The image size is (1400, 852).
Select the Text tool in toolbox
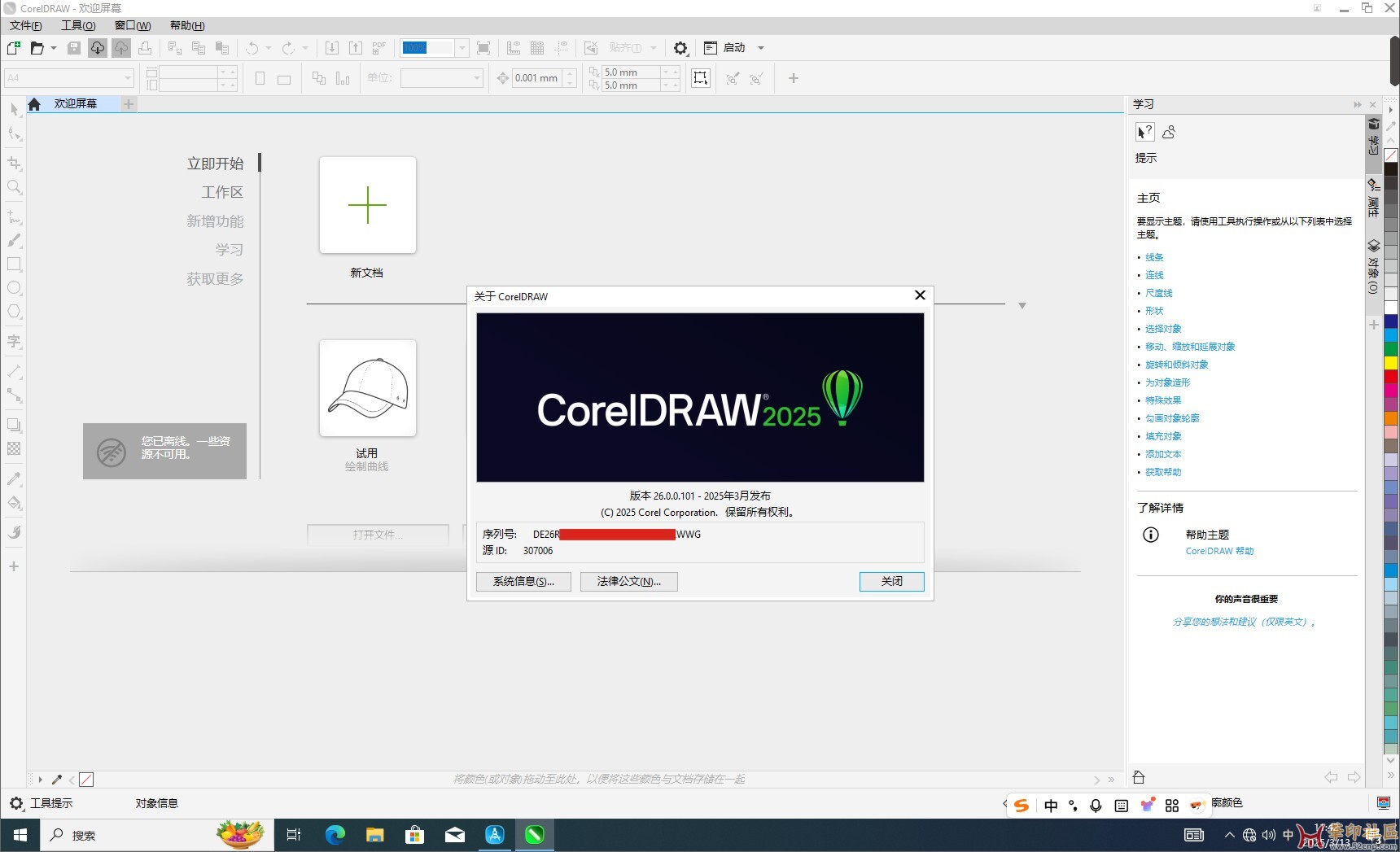click(14, 341)
